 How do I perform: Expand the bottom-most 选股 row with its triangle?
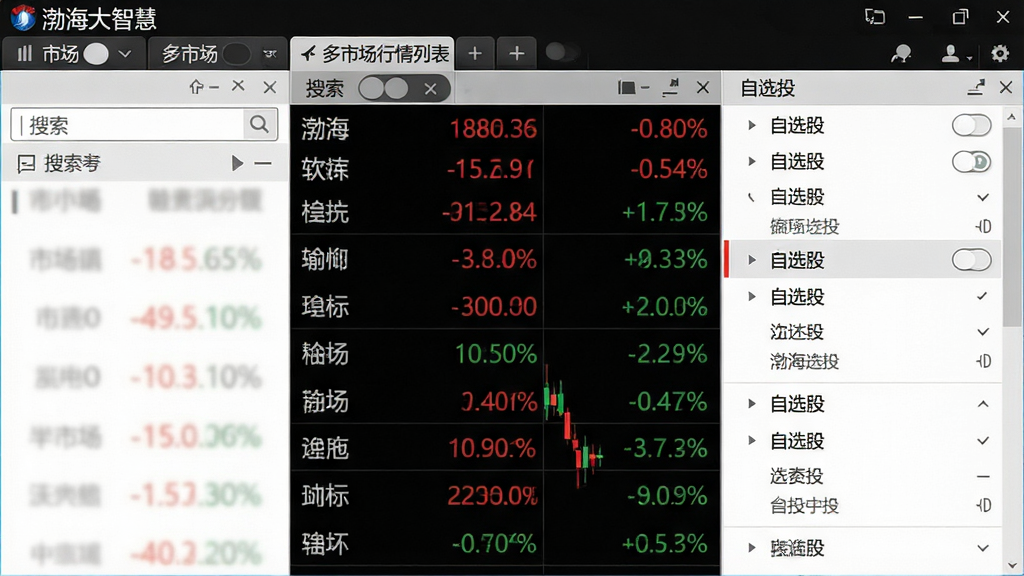(752, 548)
